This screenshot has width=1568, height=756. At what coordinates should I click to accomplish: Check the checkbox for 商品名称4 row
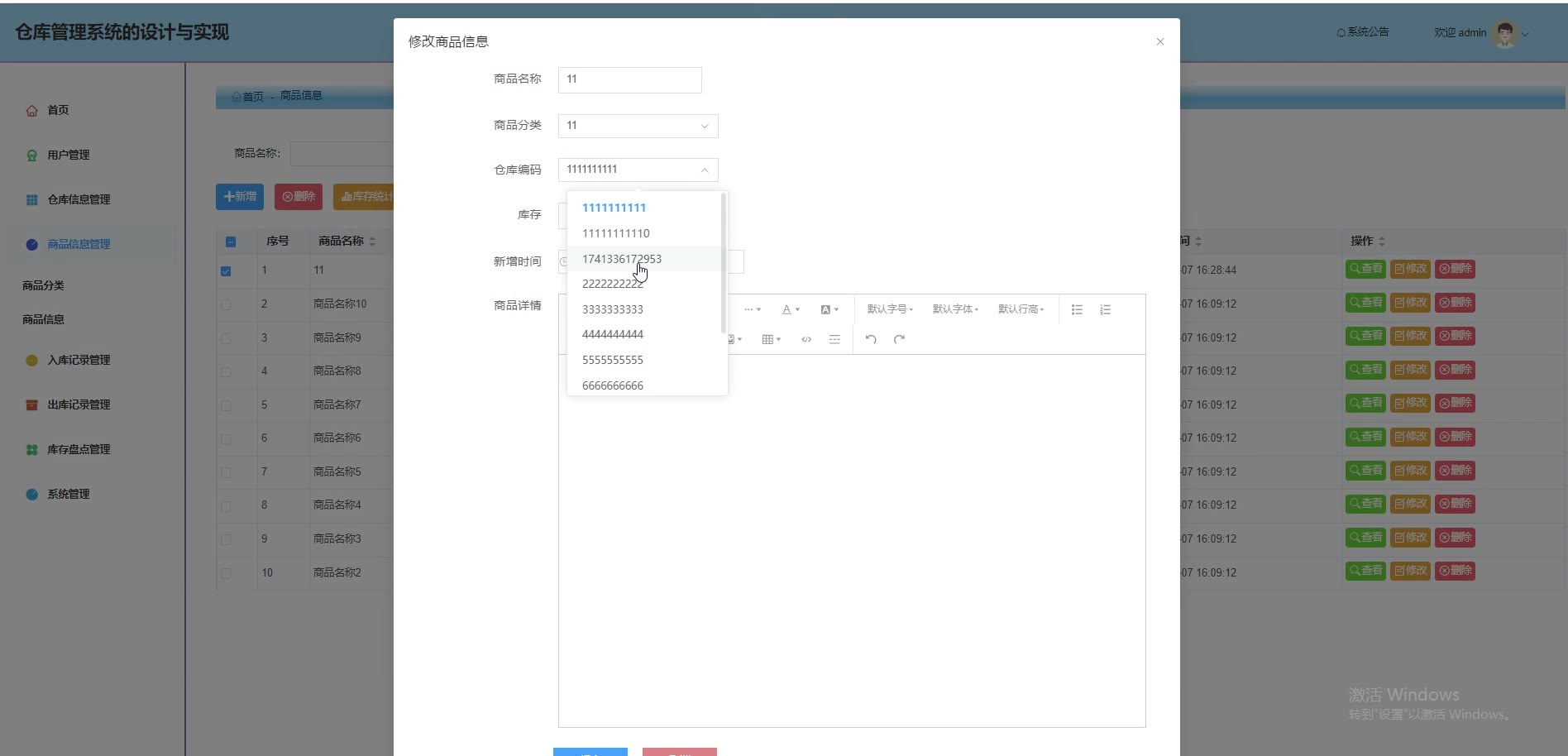click(226, 506)
